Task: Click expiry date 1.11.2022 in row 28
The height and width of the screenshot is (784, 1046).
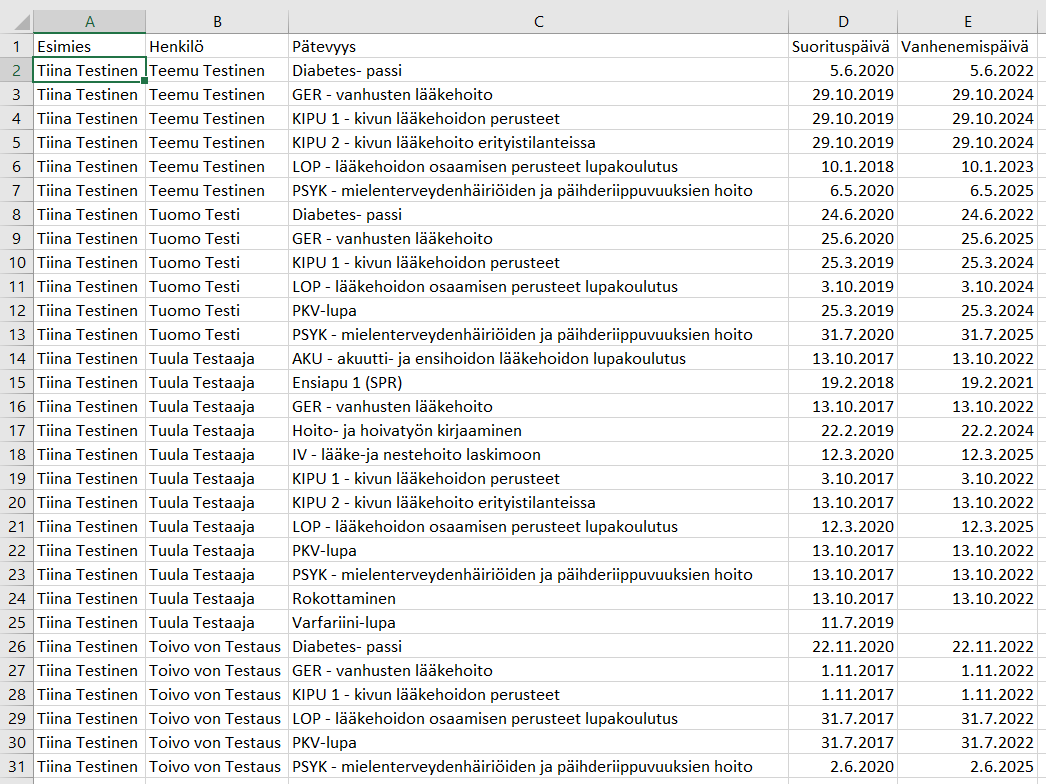Action: (967, 695)
